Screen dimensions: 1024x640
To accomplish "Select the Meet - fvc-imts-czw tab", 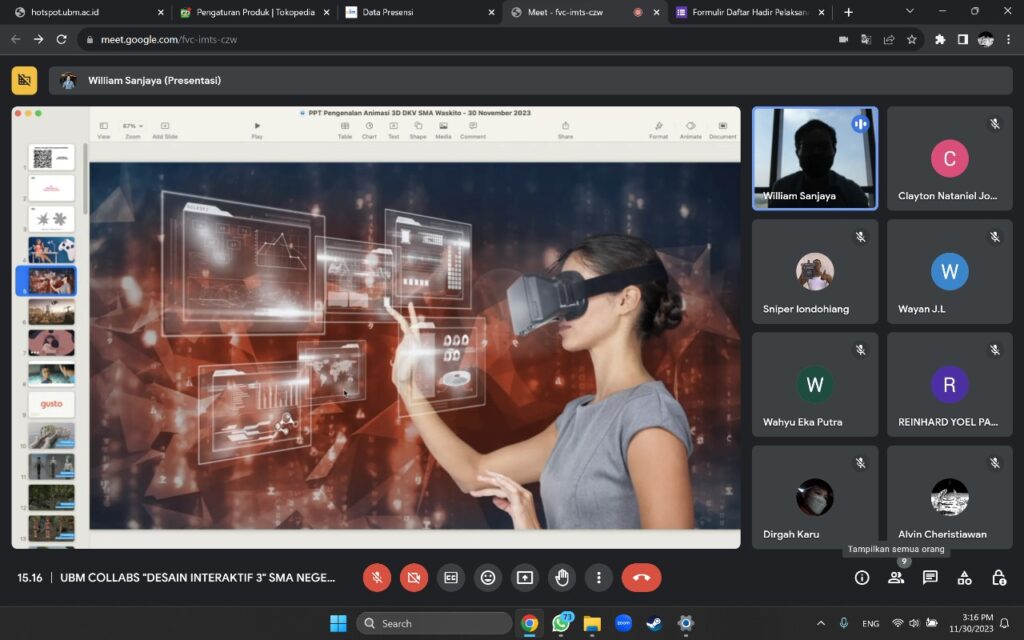I will pyautogui.click(x=584, y=12).
